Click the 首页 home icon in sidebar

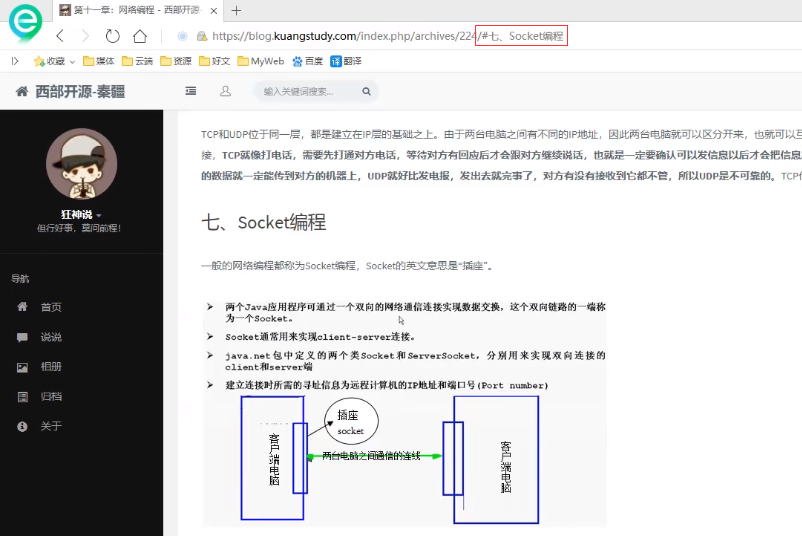[22, 307]
